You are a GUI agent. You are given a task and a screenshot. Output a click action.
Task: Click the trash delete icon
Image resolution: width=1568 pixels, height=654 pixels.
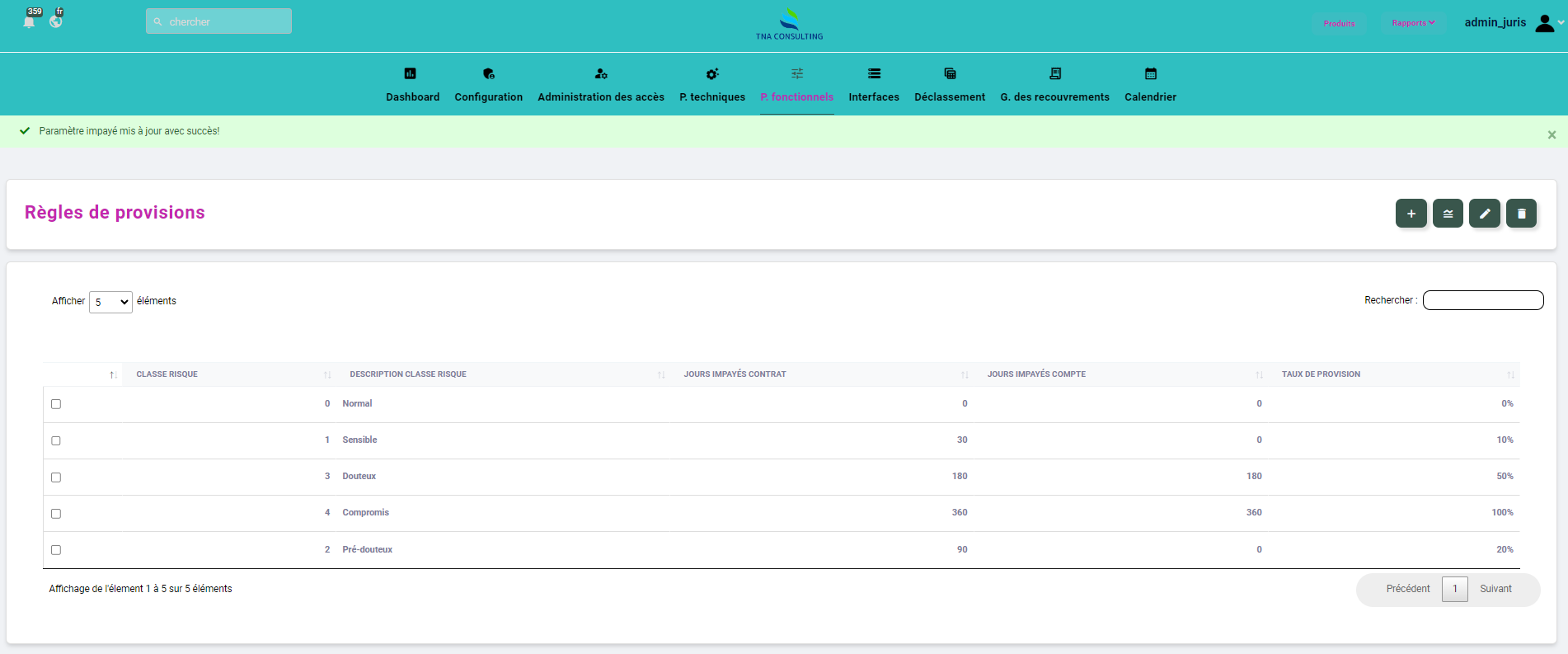click(1521, 214)
